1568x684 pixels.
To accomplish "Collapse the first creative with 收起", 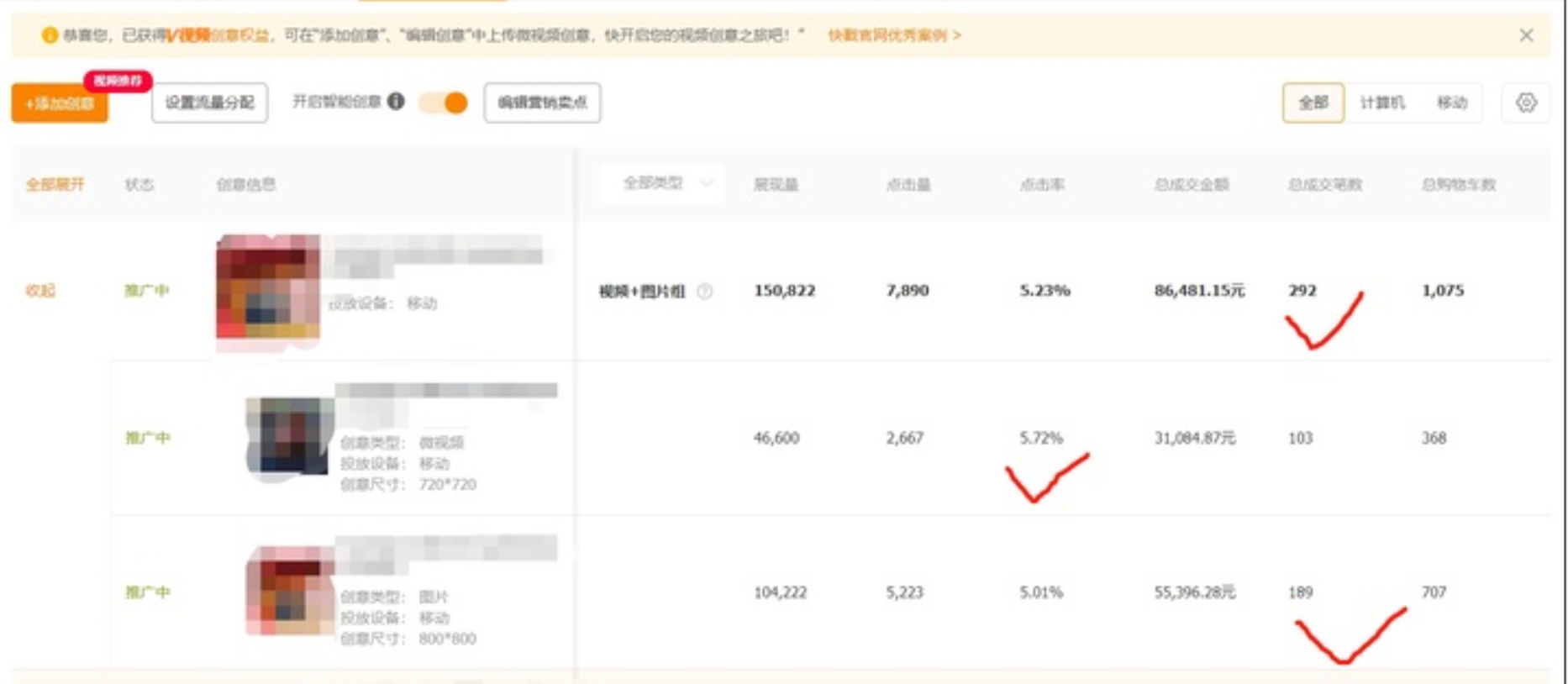I will 39,291.
